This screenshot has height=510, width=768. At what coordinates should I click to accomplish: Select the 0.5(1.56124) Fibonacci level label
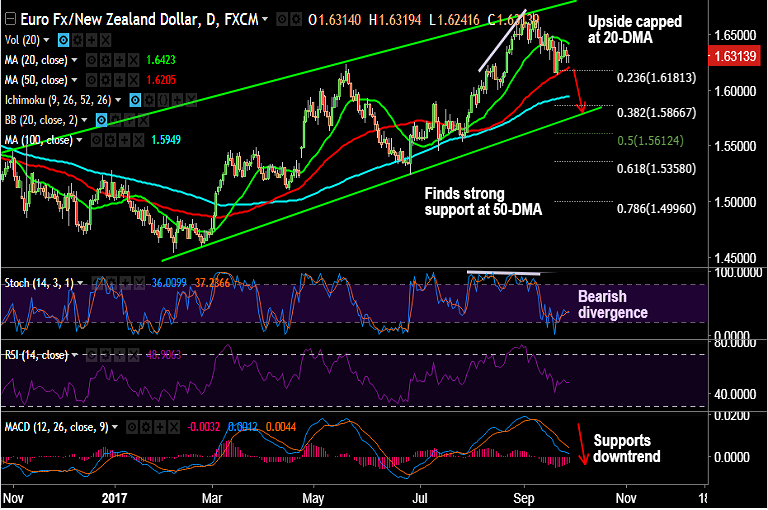click(650, 141)
